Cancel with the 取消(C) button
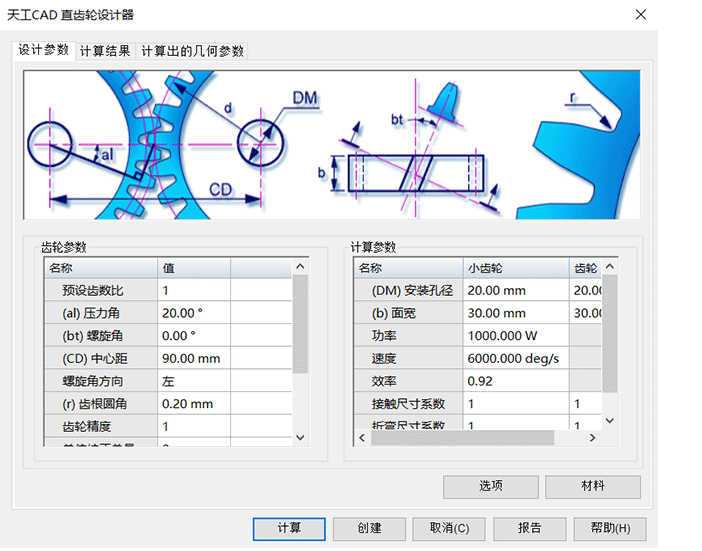This screenshot has width=702, height=551. coord(449,529)
